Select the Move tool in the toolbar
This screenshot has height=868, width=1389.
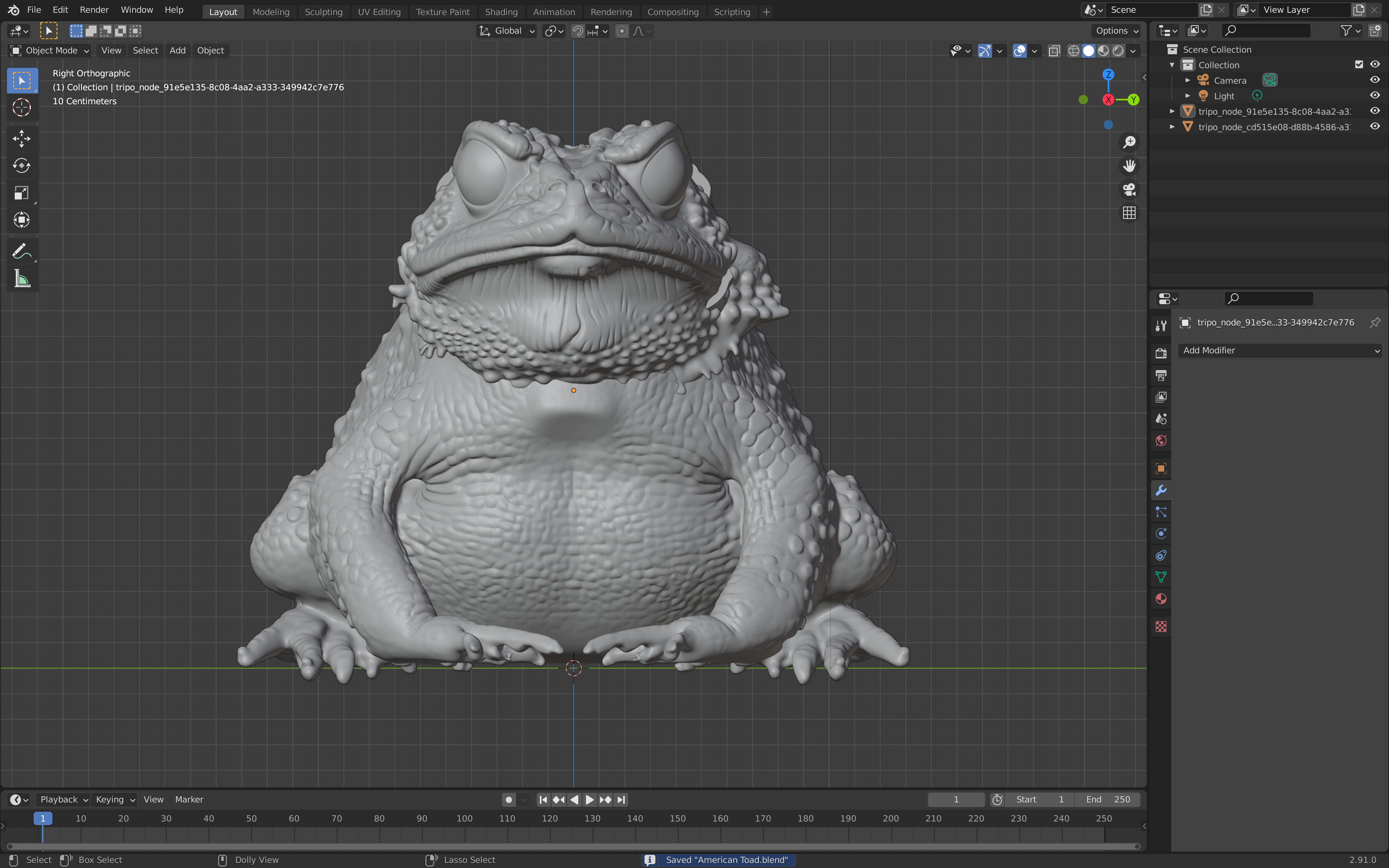pos(21,138)
